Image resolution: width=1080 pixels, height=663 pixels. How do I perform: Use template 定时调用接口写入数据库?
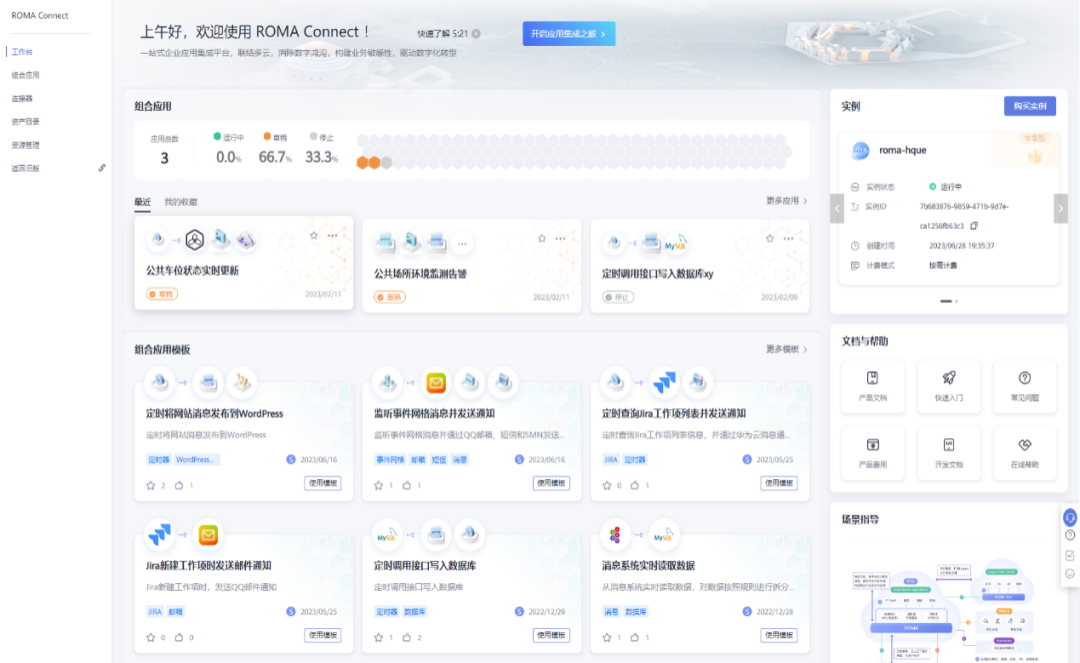(551, 635)
